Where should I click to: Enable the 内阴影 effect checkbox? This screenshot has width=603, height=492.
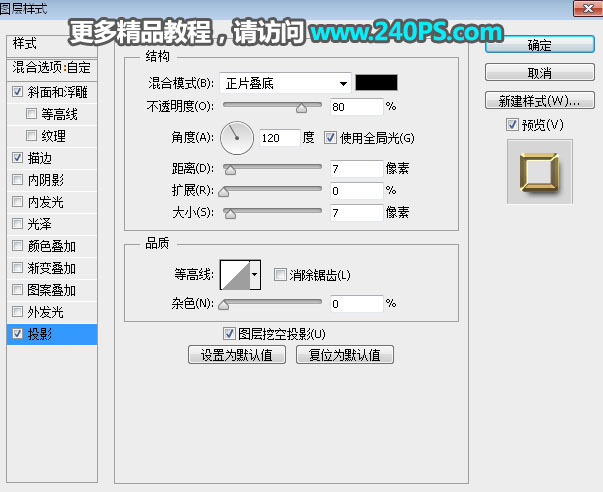click(17, 180)
